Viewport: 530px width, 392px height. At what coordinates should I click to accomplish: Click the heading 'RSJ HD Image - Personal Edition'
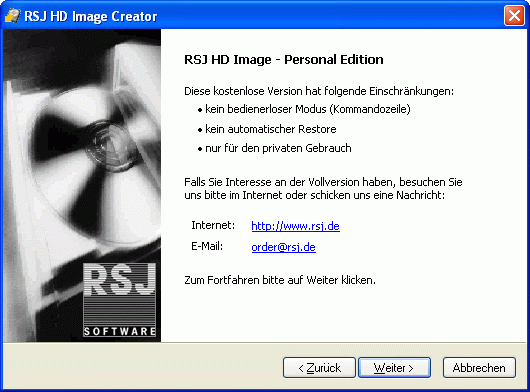284,59
